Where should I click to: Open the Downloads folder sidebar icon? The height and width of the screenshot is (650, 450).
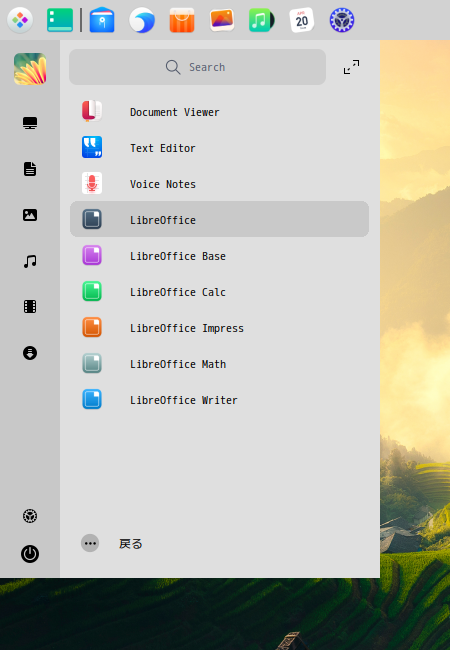coord(30,353)
